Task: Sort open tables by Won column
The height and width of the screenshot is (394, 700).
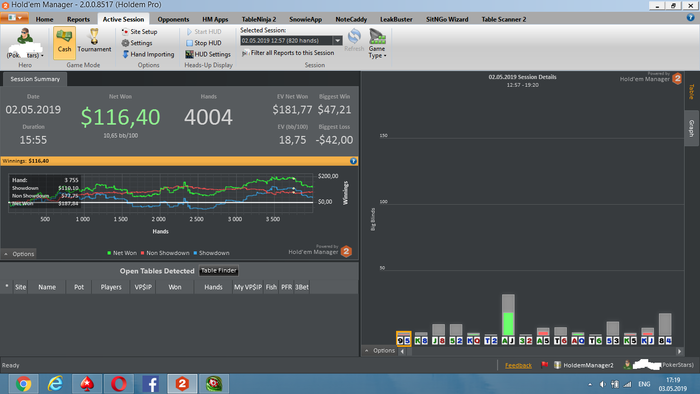Action: click(175, 287)
